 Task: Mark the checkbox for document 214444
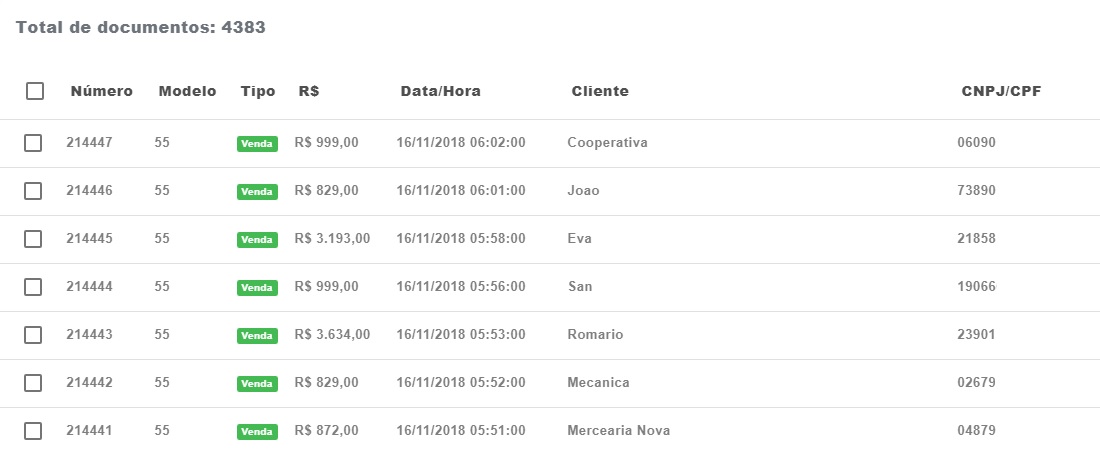click(33, 287)
